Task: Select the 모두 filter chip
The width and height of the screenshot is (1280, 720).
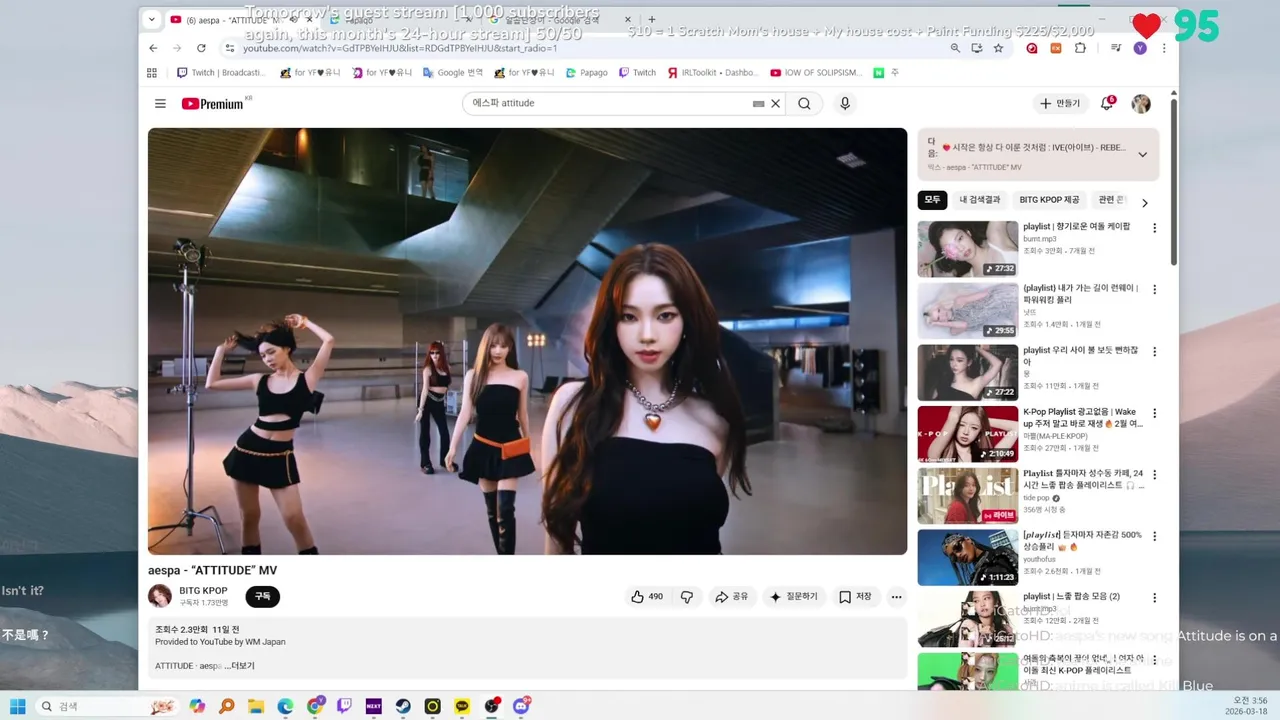Action: (932, 200)
